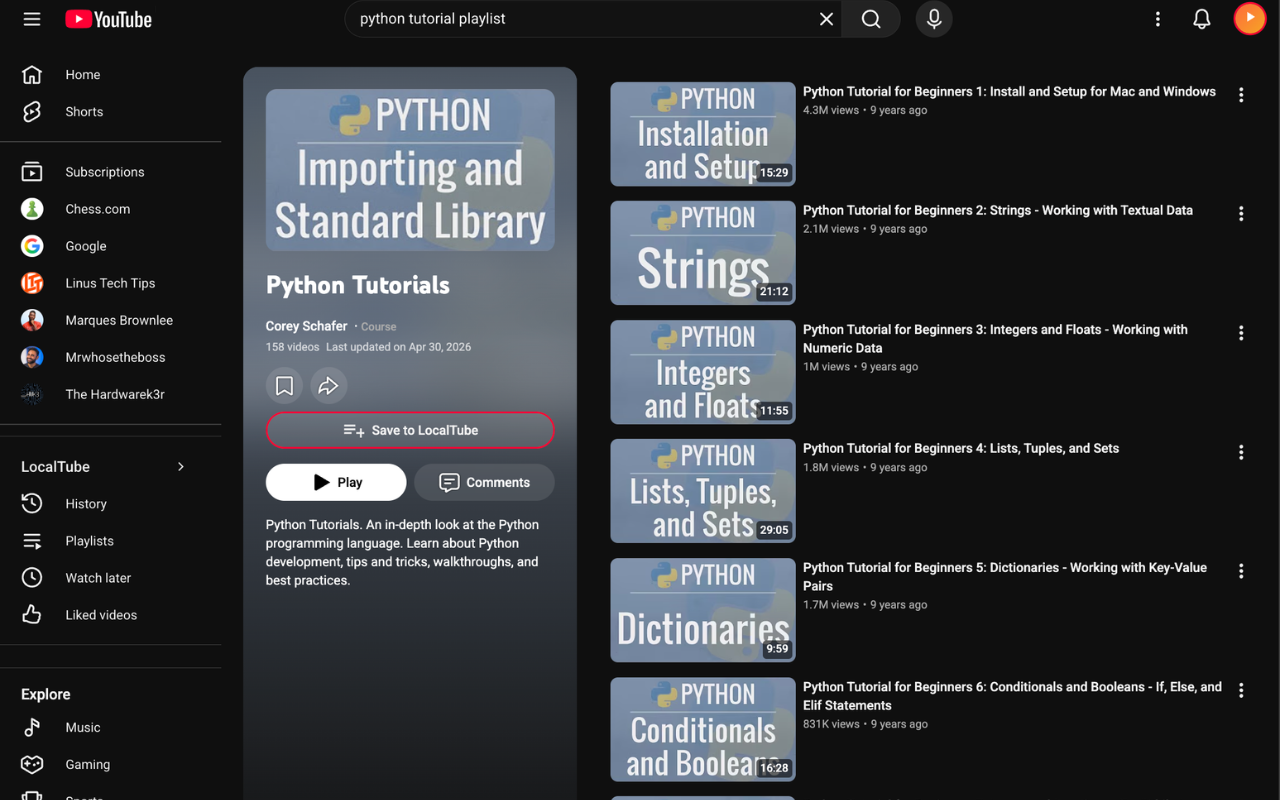Open Playlists in the sidebar
This screenshot has width=1280, height=800.
110,541
